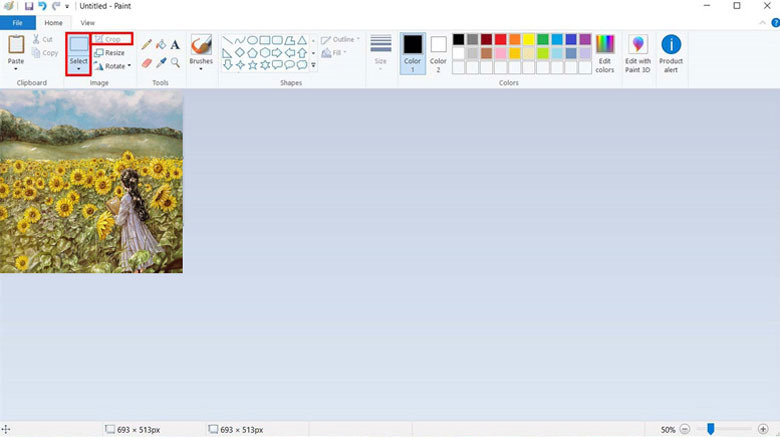Viewport: 780px width, 437px height.
Task: Click the Save icon in title bar
Action: pyautogui.click(x=29, y=6)
